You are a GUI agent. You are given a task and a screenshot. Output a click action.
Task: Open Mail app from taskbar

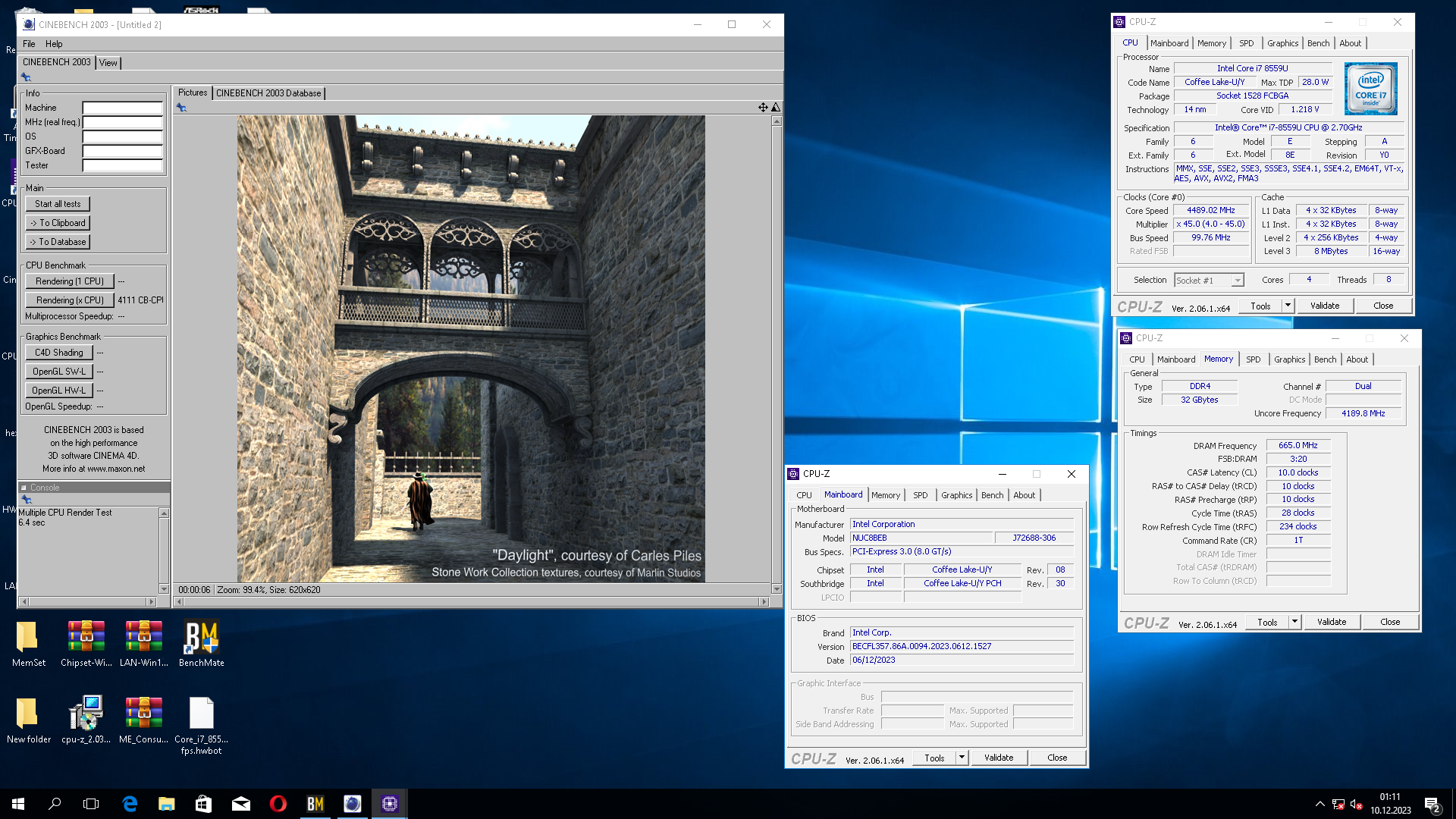click(x=240, y=804)
